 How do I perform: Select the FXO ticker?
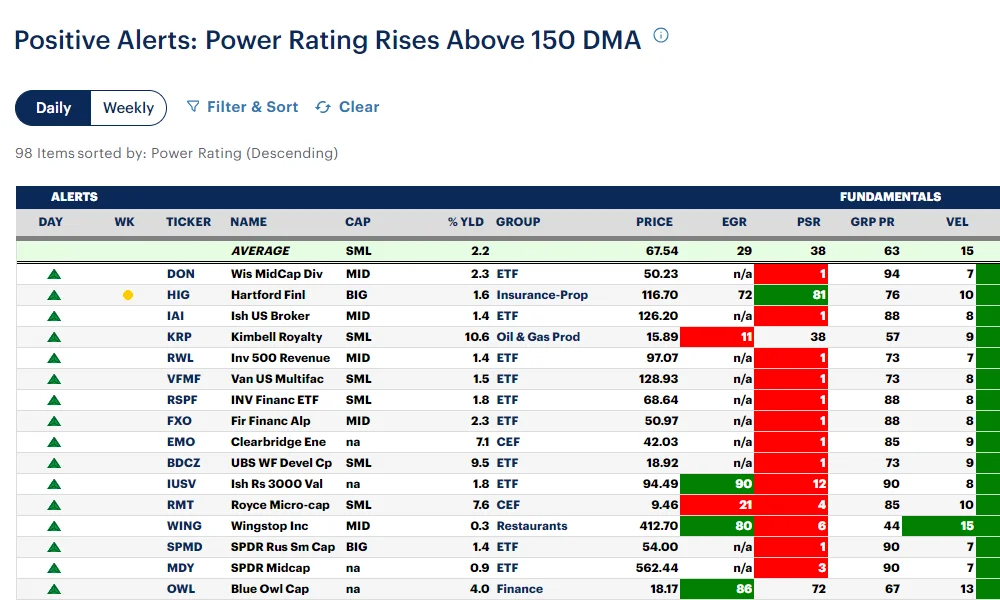(x=179, y=421)
